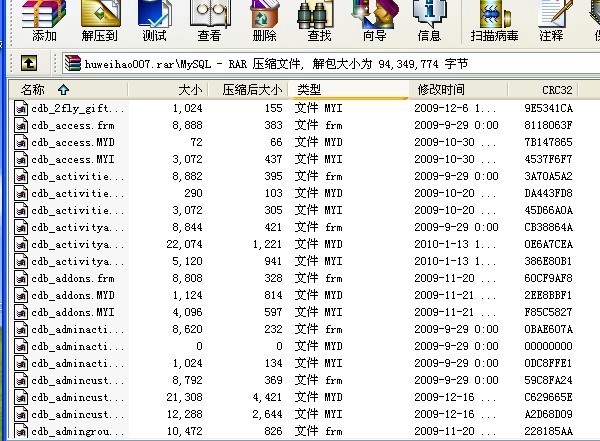Select cdb_activitya... row with size 5,120
The width and height of the screenshot is (600, 441).
coord(77,261)
